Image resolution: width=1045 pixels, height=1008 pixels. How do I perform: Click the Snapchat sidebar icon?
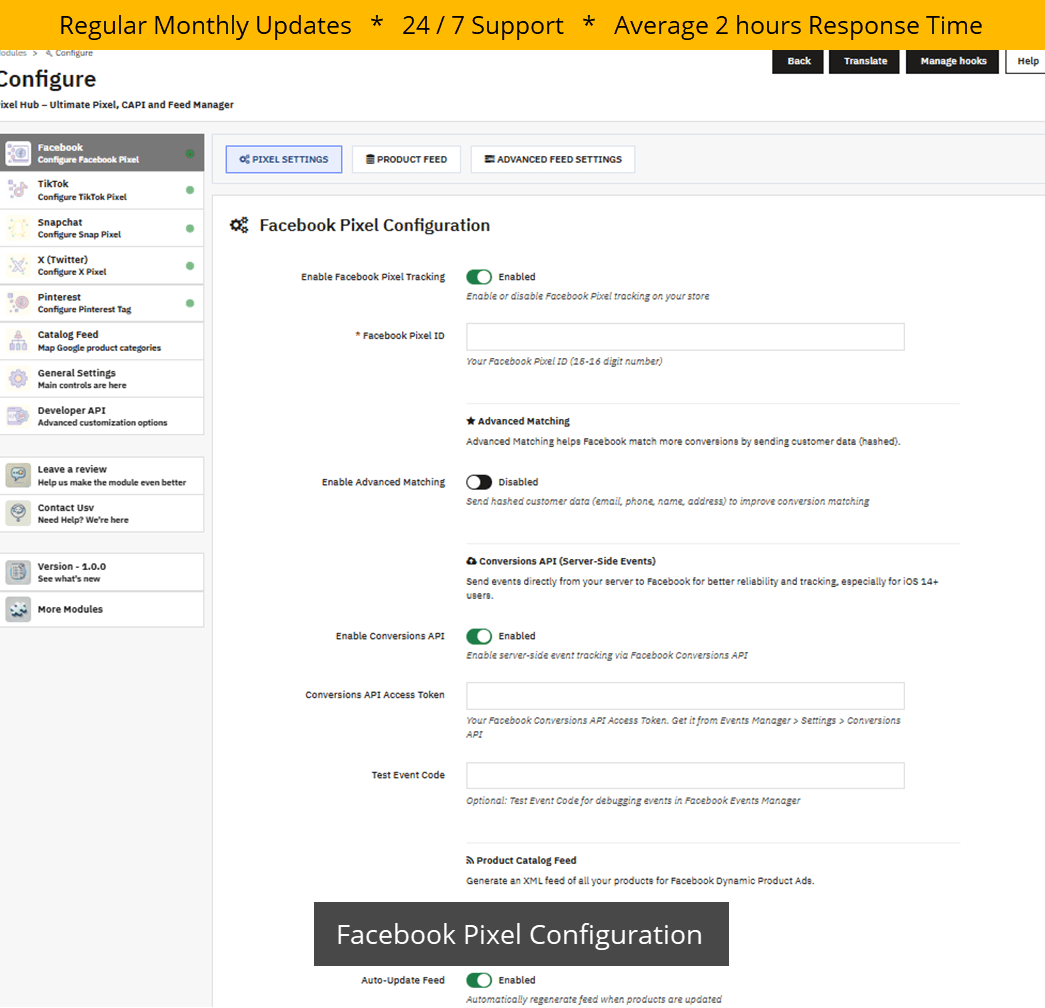(x=19, y=228)
